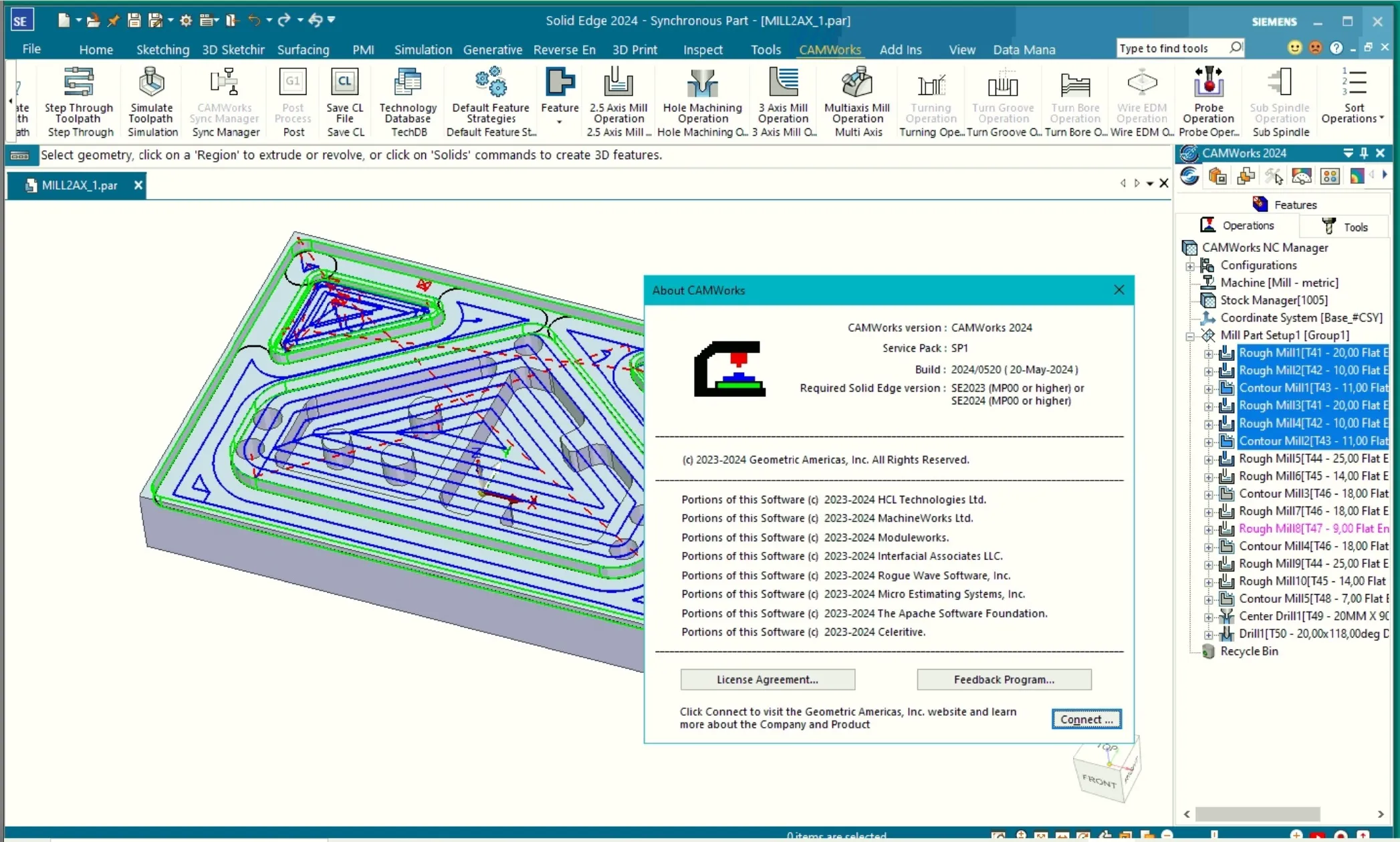
Task: Click the Open file icon in quick access
Action: (93, 21)
